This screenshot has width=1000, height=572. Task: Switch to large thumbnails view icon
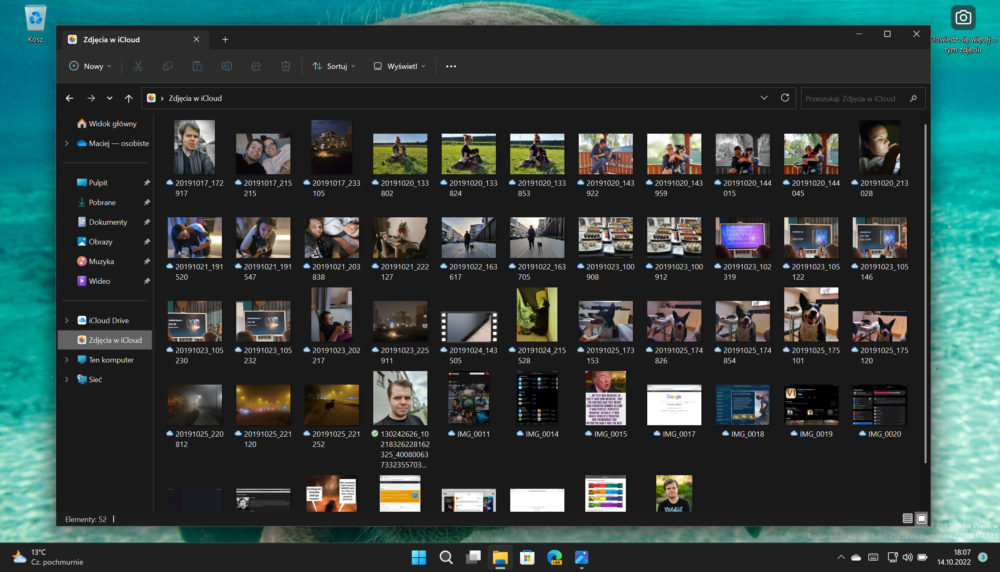(922, 518)
